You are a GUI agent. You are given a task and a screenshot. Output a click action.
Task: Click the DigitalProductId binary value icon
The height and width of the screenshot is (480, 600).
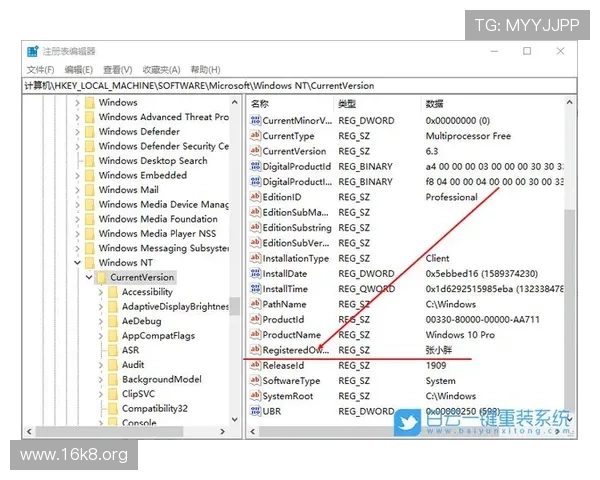click(255, 166)
